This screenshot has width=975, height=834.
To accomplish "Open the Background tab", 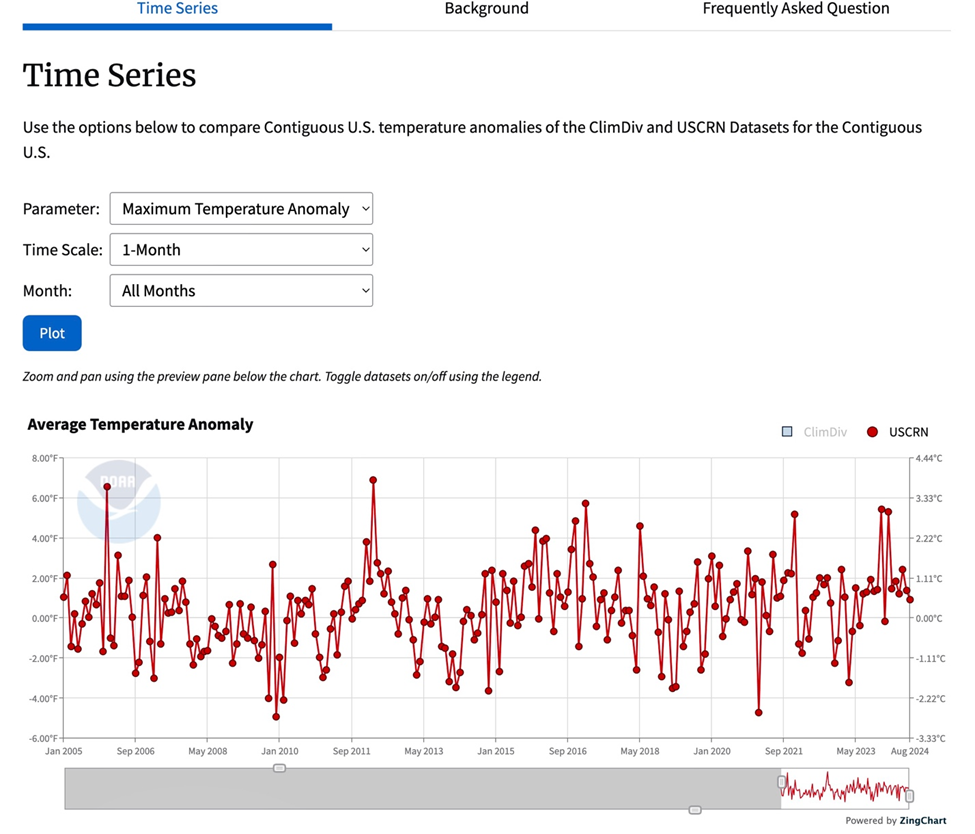I will click(x=486, y=9).
